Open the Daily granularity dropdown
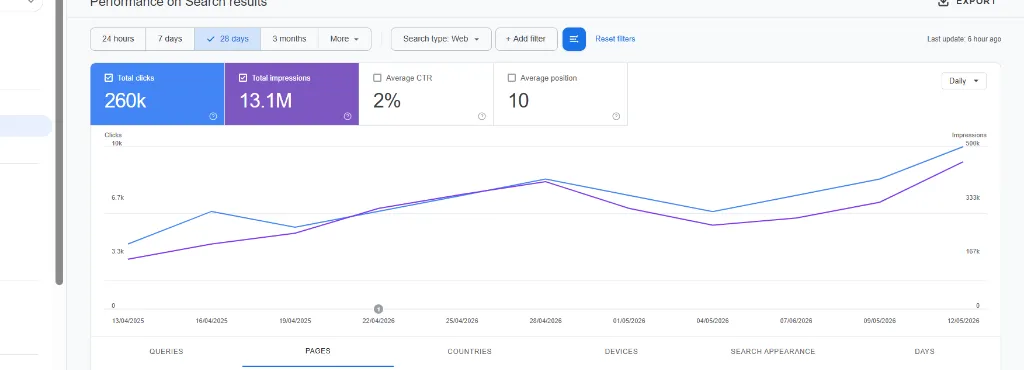1024x370 pixels. tap(964, 81)
